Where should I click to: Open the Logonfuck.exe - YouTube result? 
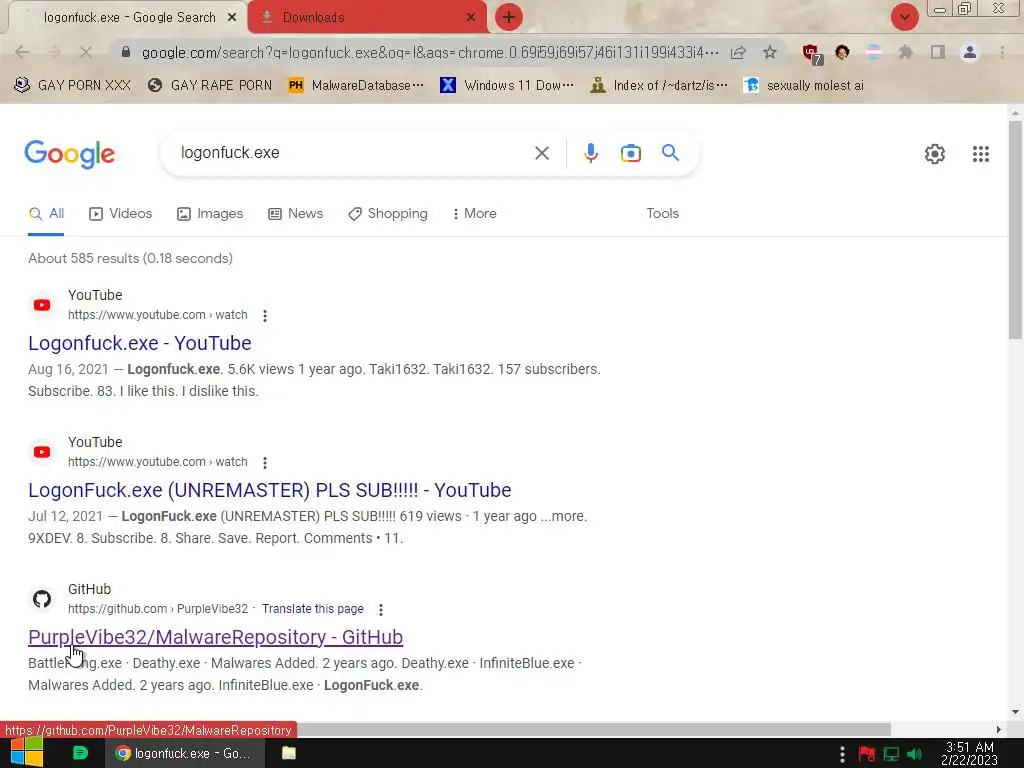(x=140, y=343)
